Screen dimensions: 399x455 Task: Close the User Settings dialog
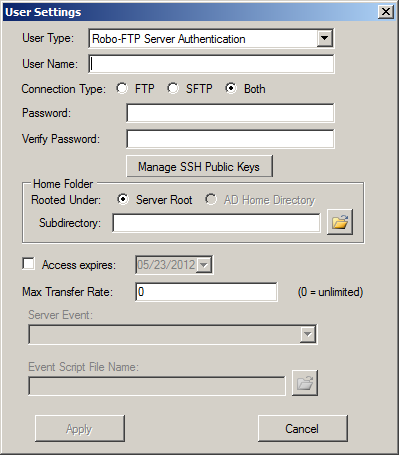386,12
